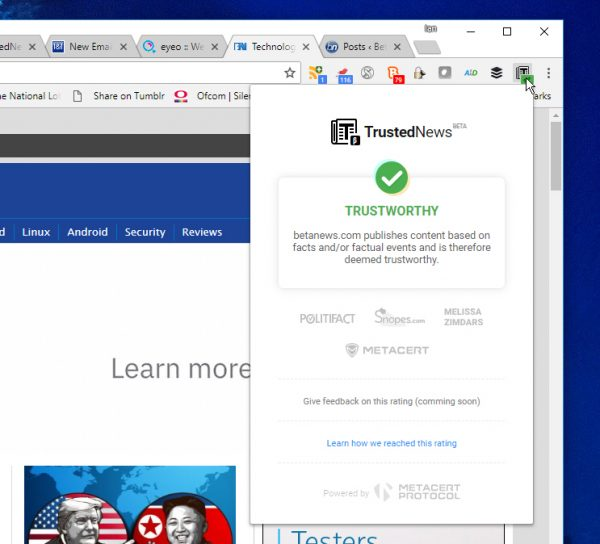This screenshot has height=544, width=600.
Task: Close the Technology tab
Action: [x=305, y=46]
